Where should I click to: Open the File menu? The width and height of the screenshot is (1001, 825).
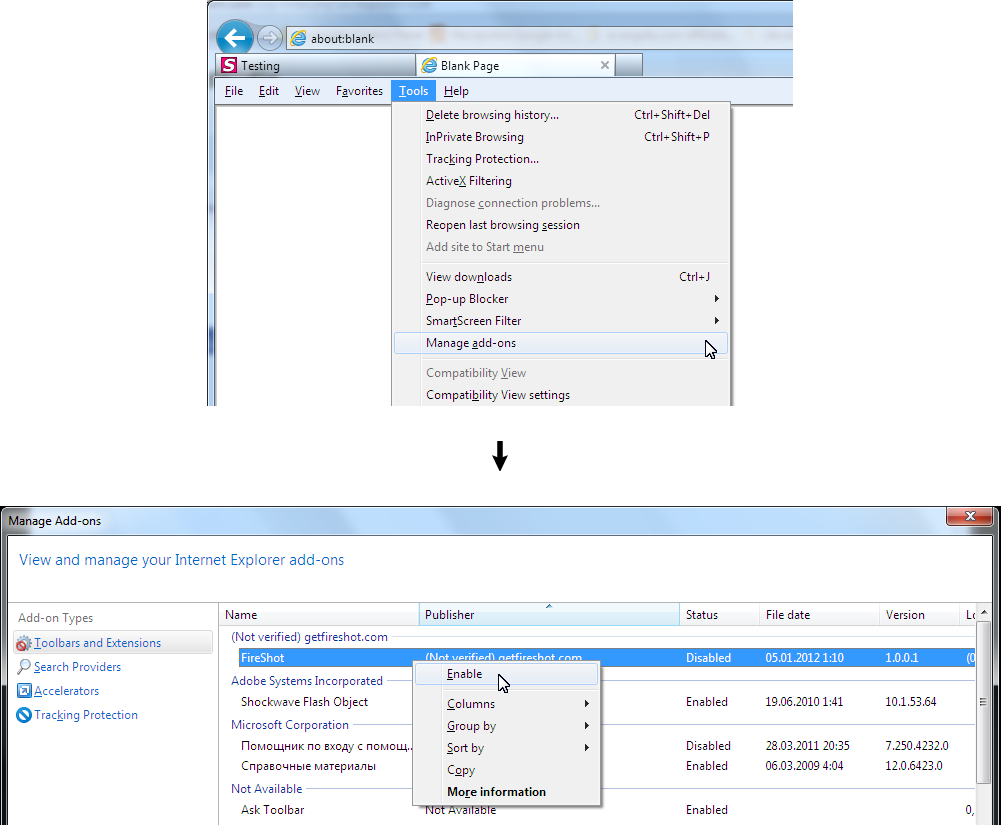pyautogui.click(x=234, y=91)
